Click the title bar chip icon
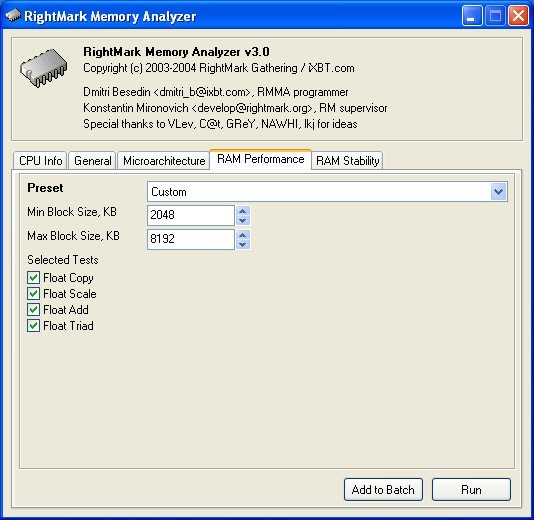This screenshot has width=534, height=520. pos(13,16)
